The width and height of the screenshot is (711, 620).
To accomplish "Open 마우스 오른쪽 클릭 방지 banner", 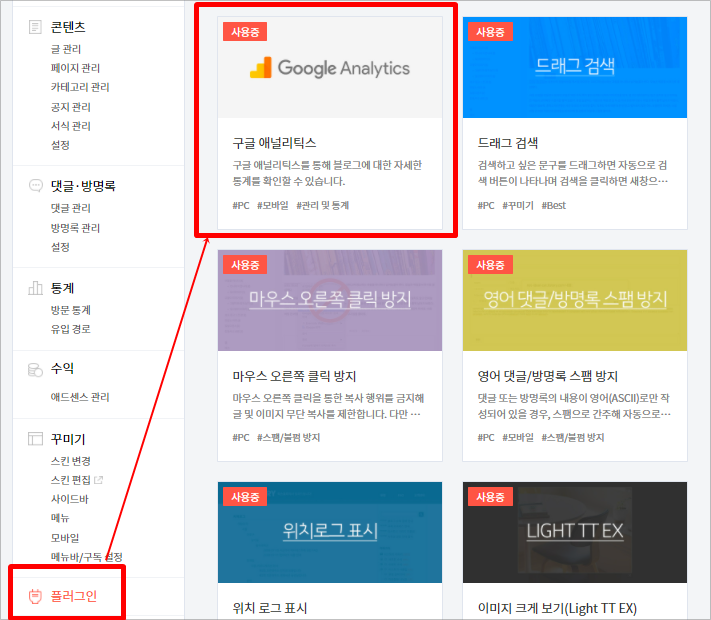I will (x=330, y=300).
